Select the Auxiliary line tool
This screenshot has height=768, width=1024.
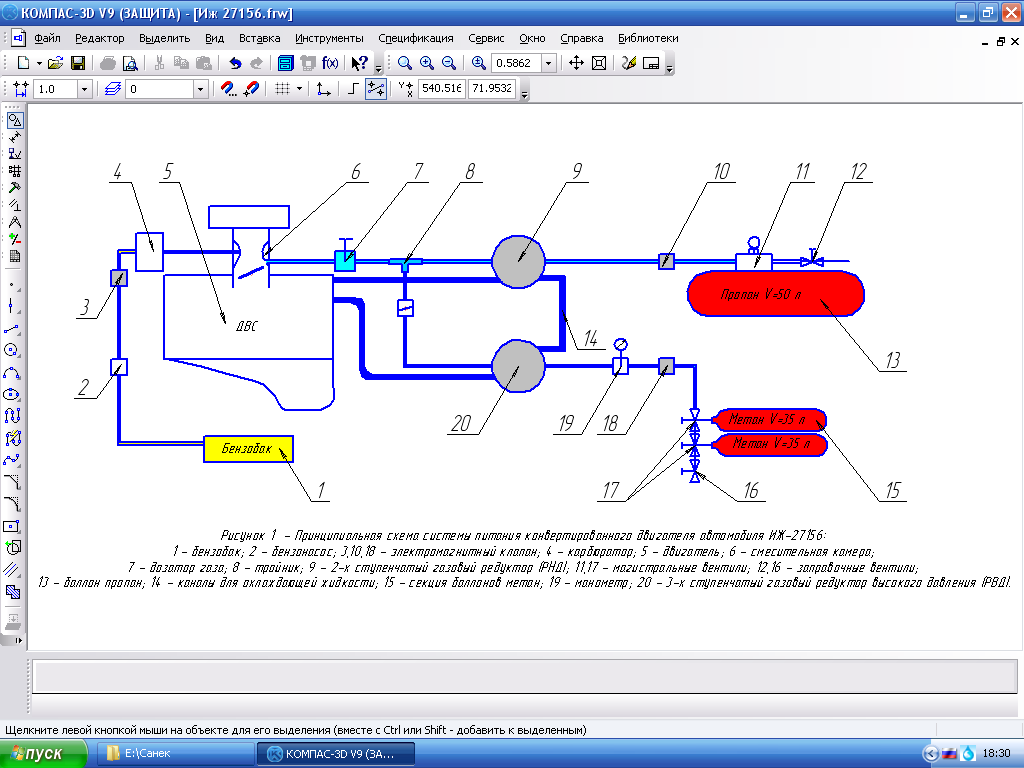[12, 306]
